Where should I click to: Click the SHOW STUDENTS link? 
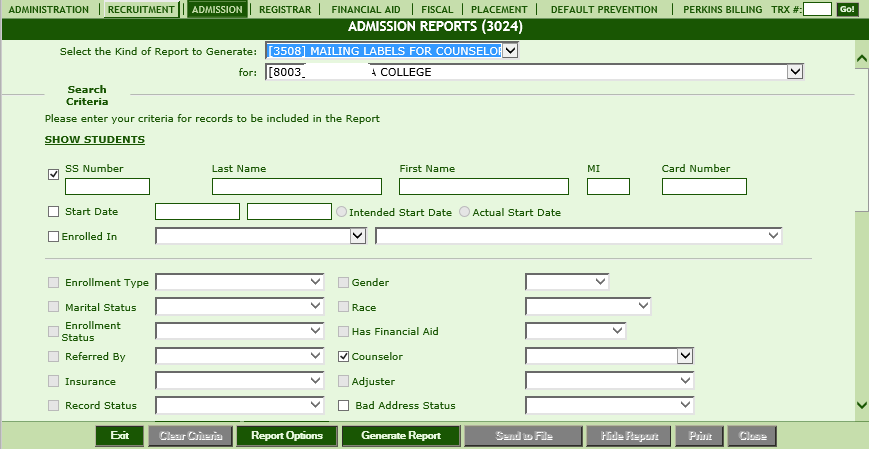[95, 140]
